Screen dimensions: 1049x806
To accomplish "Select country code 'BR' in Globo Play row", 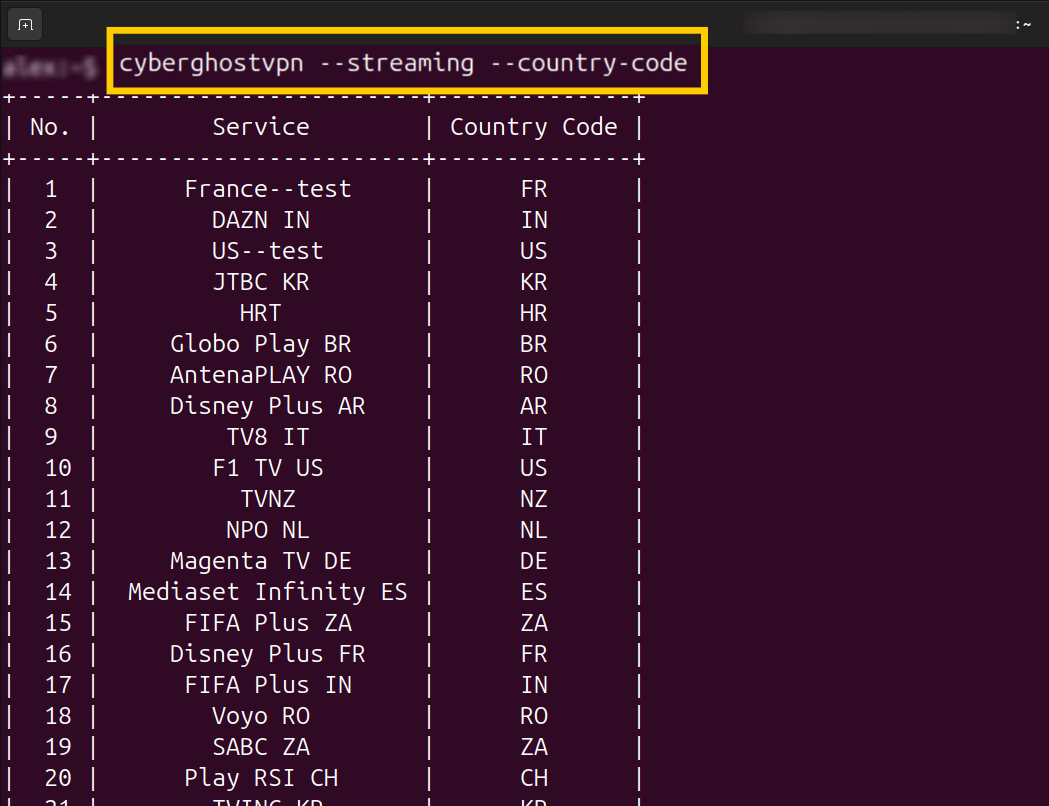I will coord(534,344).
